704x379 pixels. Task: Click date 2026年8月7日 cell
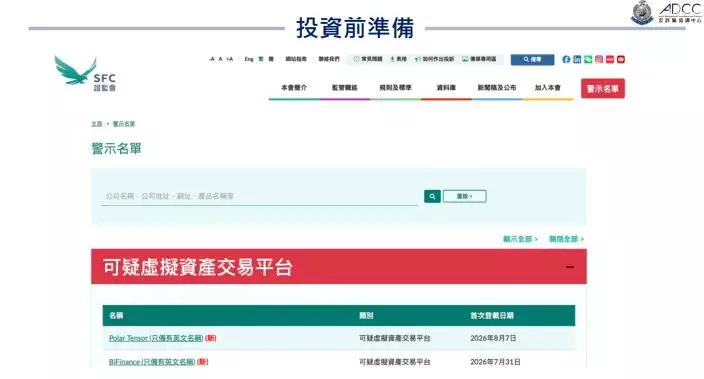click(493, 338)
